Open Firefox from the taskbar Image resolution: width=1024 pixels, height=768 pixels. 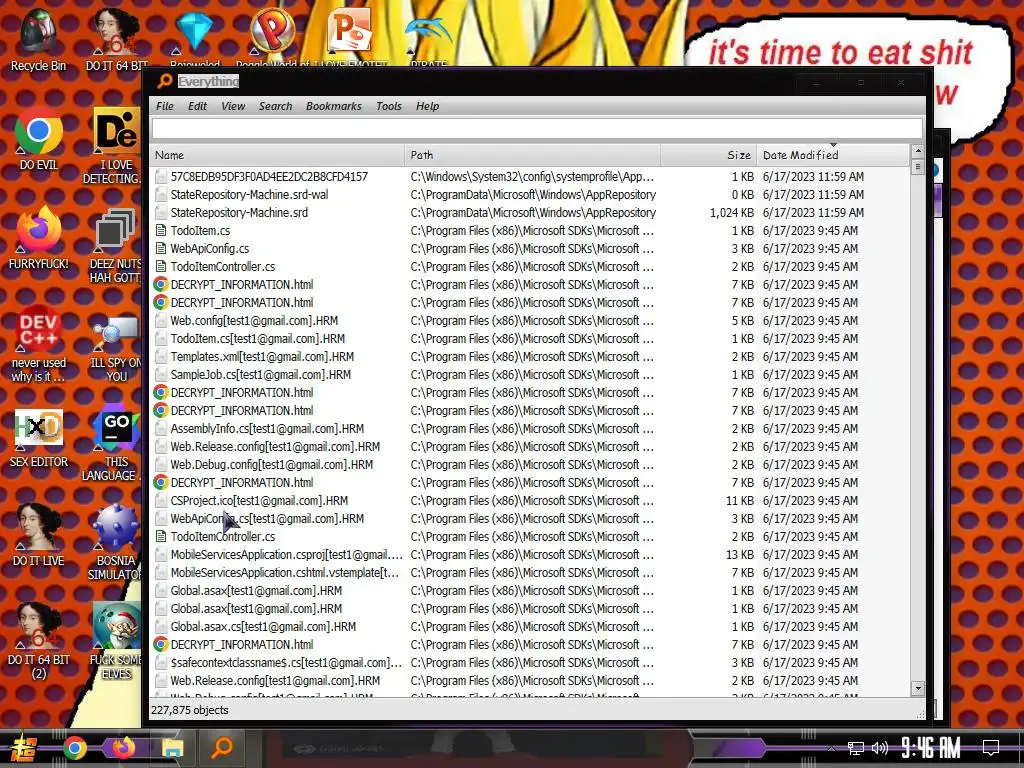[123, 747]
